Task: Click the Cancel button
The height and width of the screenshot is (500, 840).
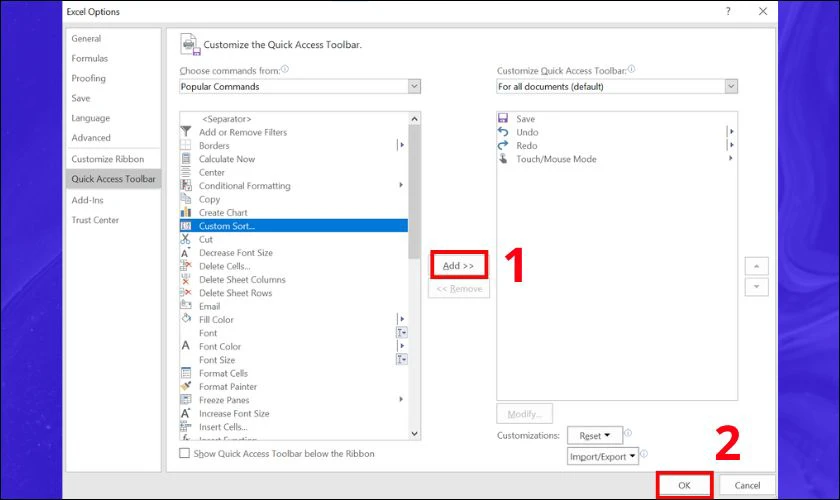Action: click(x=747, y=485)
